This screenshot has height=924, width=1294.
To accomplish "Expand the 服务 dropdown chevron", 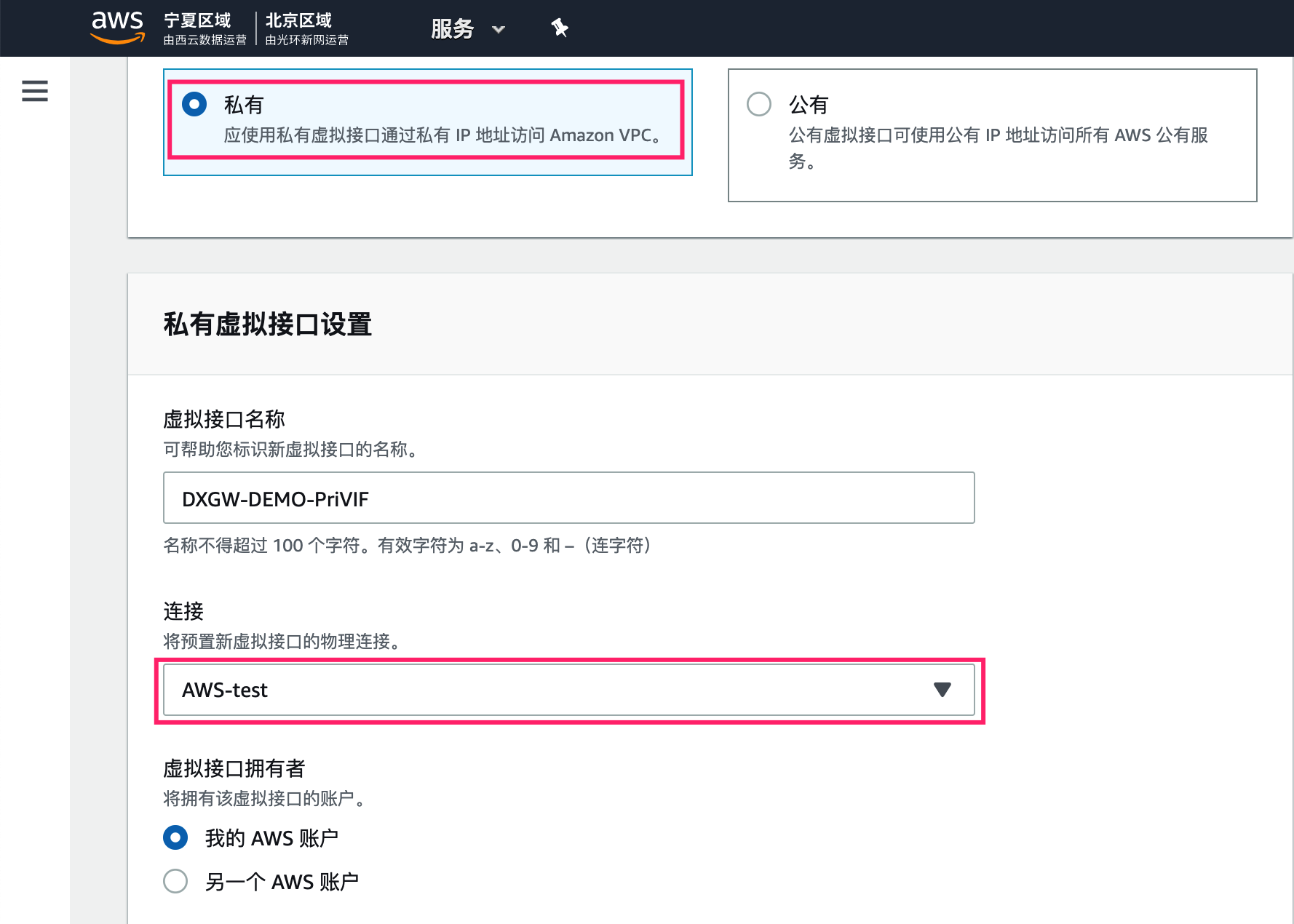I will [499, 30].
